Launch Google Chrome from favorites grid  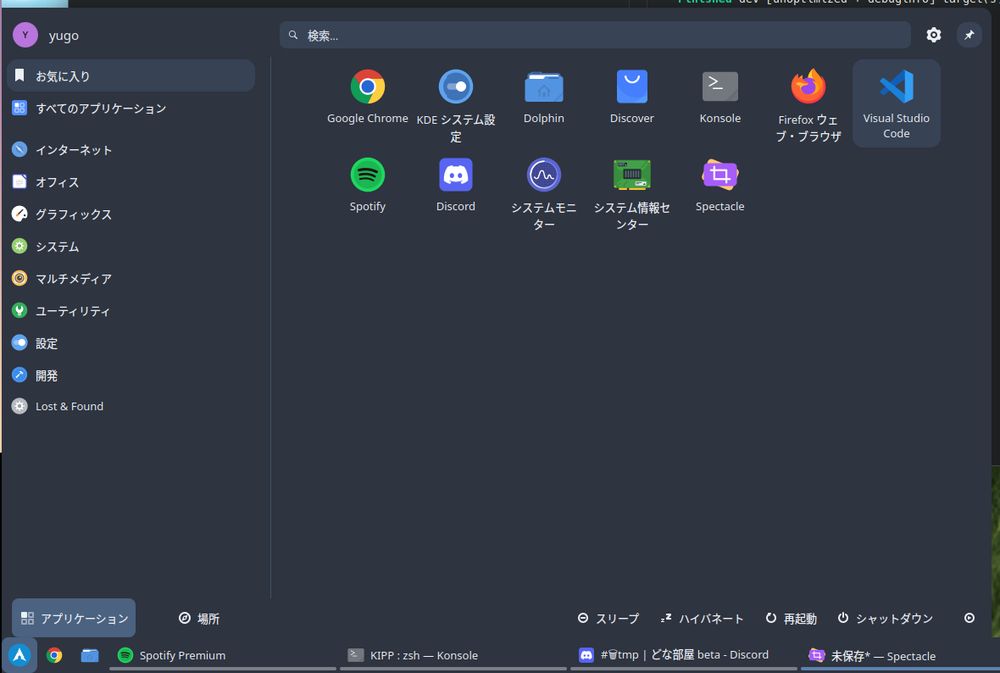(367, 97)
